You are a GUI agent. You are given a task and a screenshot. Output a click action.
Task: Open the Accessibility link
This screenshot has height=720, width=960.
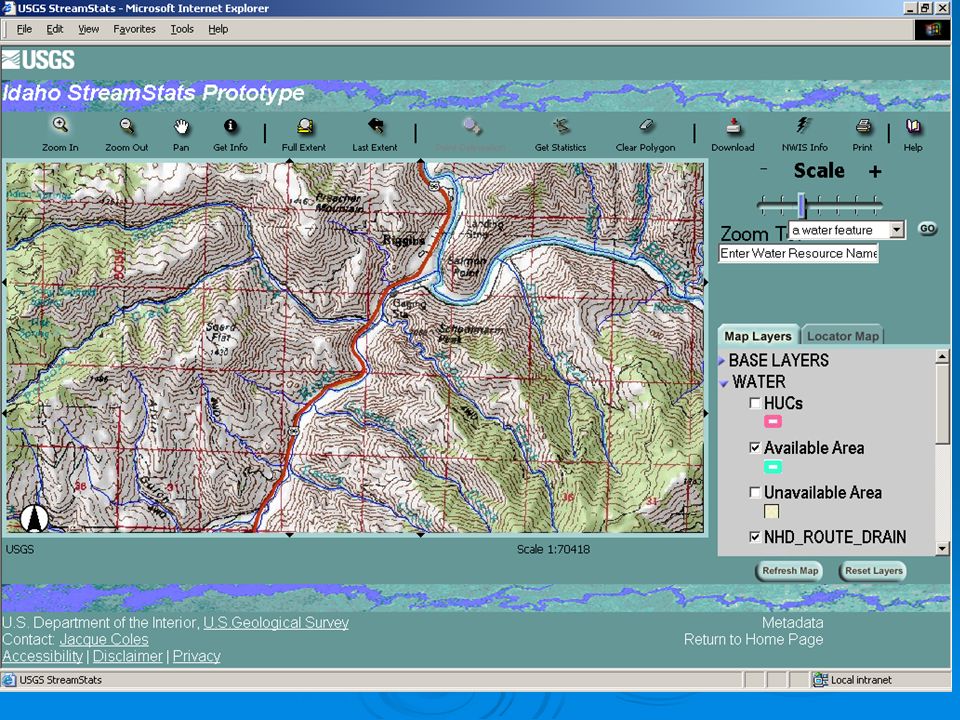tap(42, 656)
